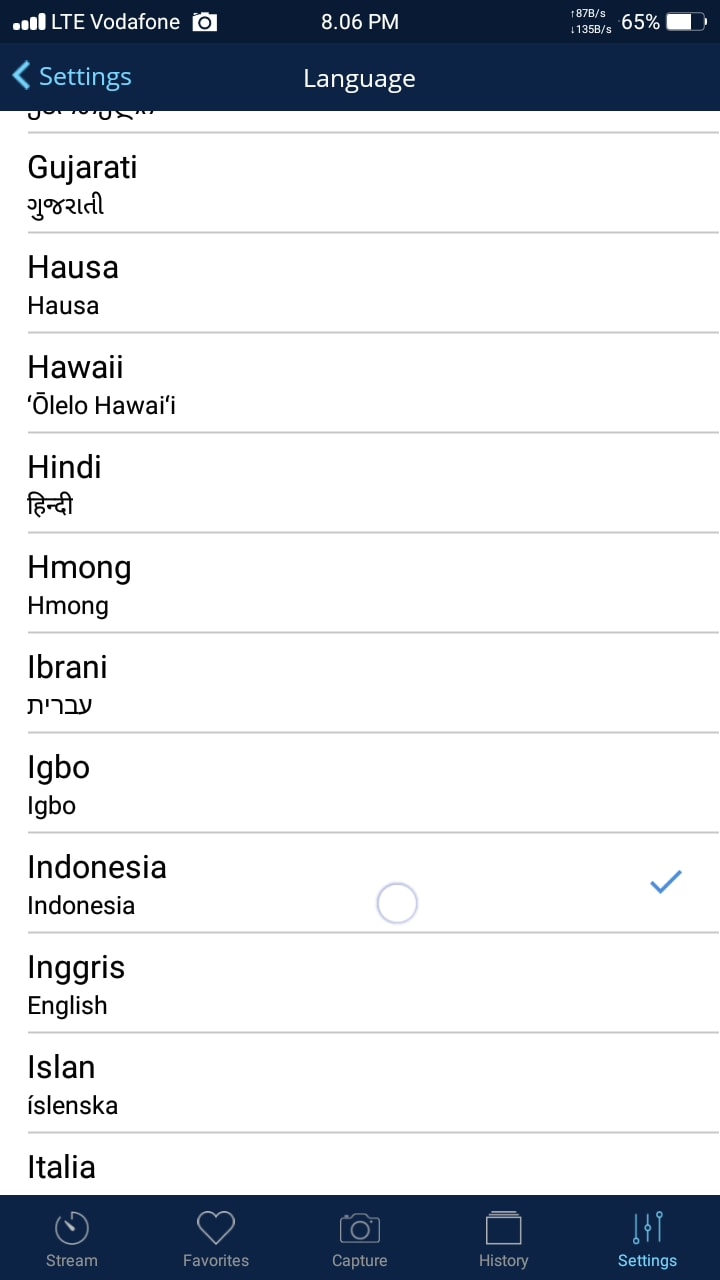Viewport: 720px width, 1280px height.
Task: Switch to the Favorites tab label
Action: pyautogui.click(x=216, y=1260)
